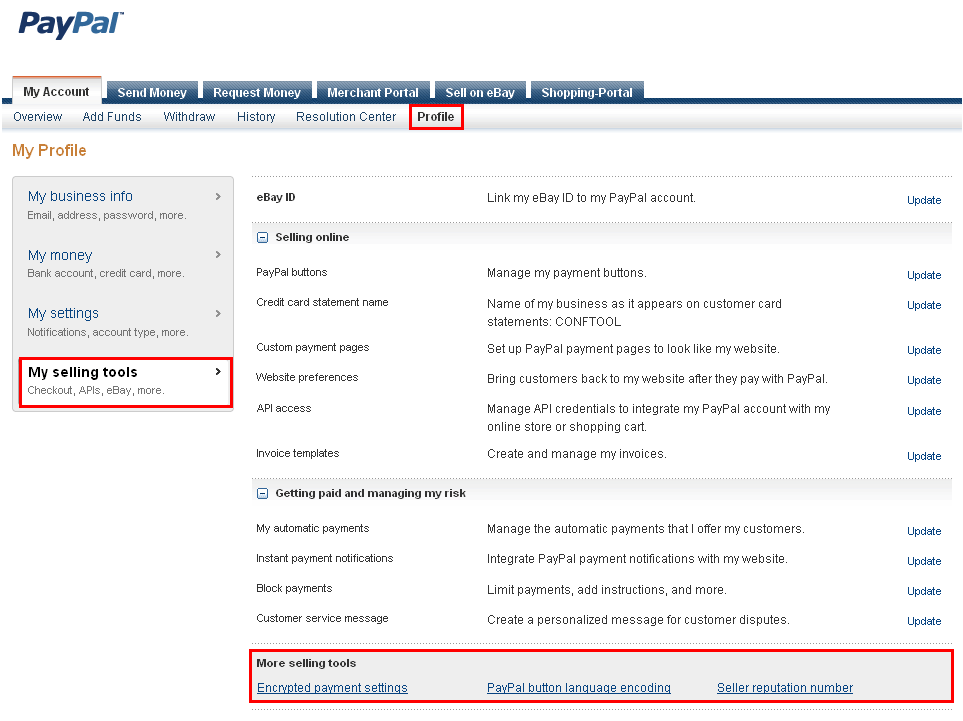Open Seller reputation number link
The image size is (963, 721).
point(785,688)
